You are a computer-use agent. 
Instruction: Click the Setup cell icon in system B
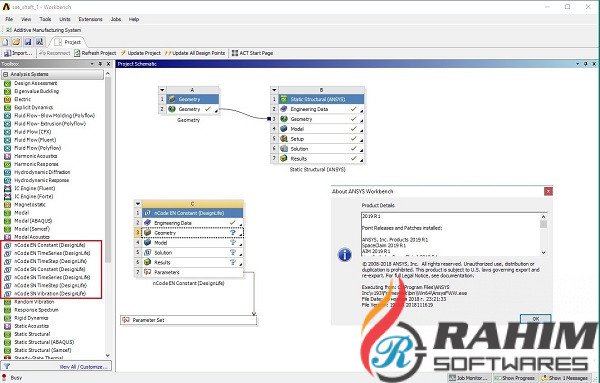tap(284, 139)
